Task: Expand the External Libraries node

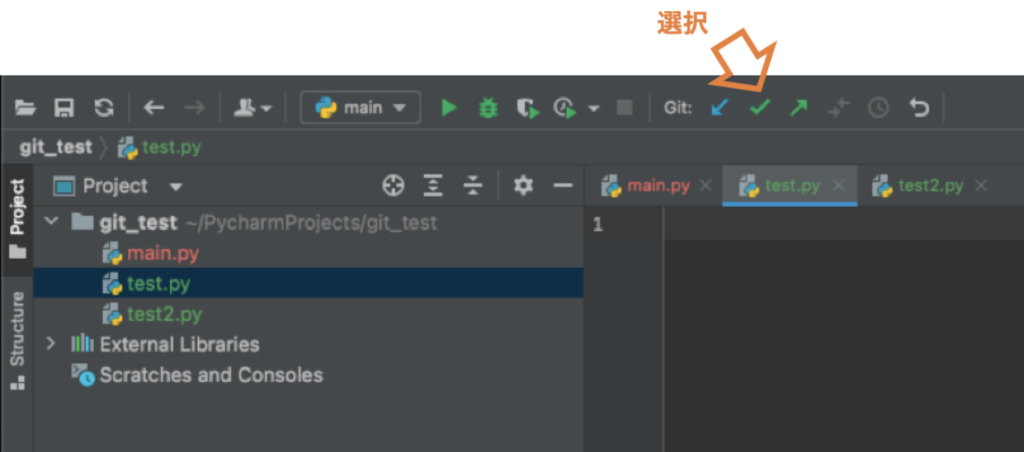Action: 51,343
